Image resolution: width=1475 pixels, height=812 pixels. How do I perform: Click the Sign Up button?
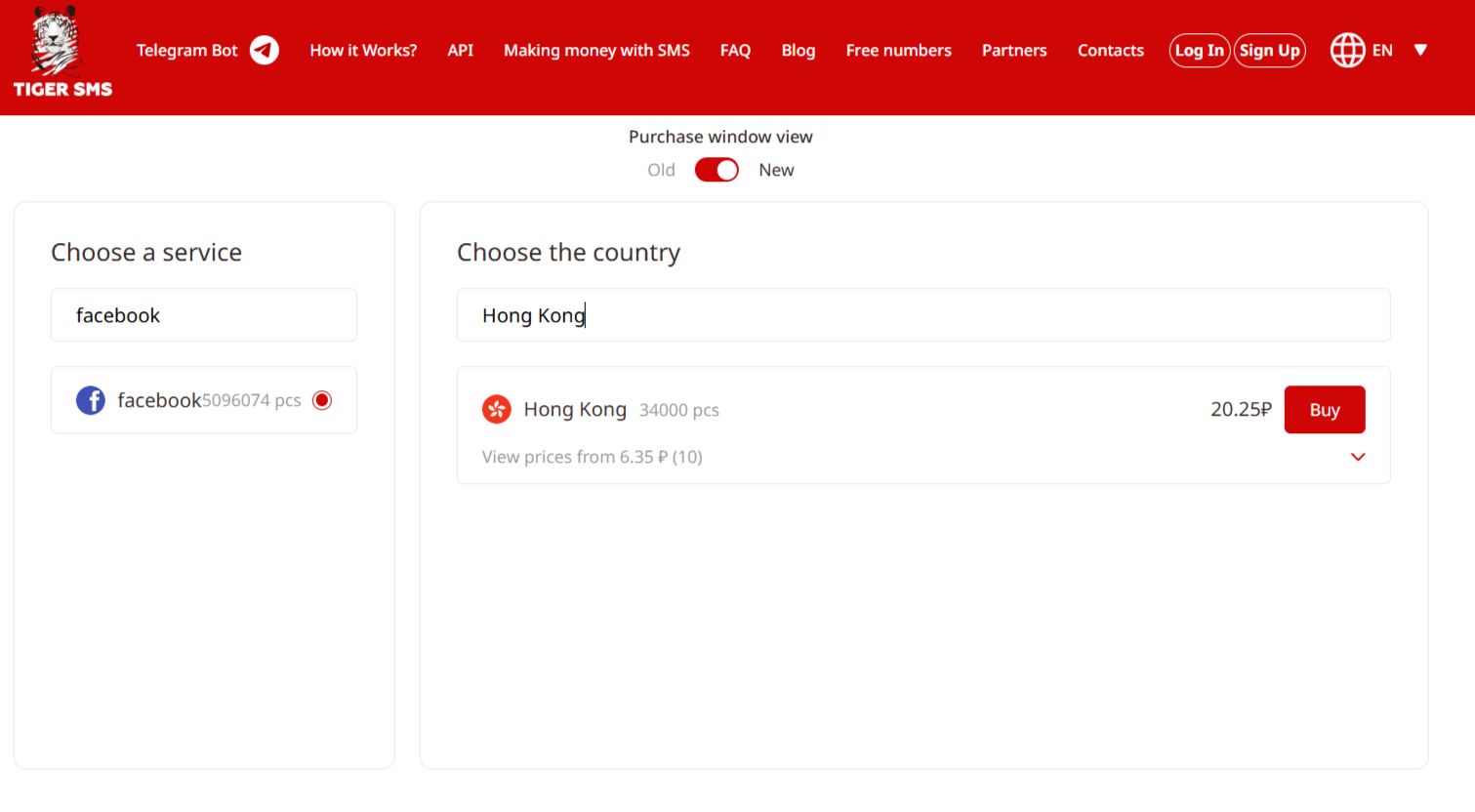(x=1270, y=50)
